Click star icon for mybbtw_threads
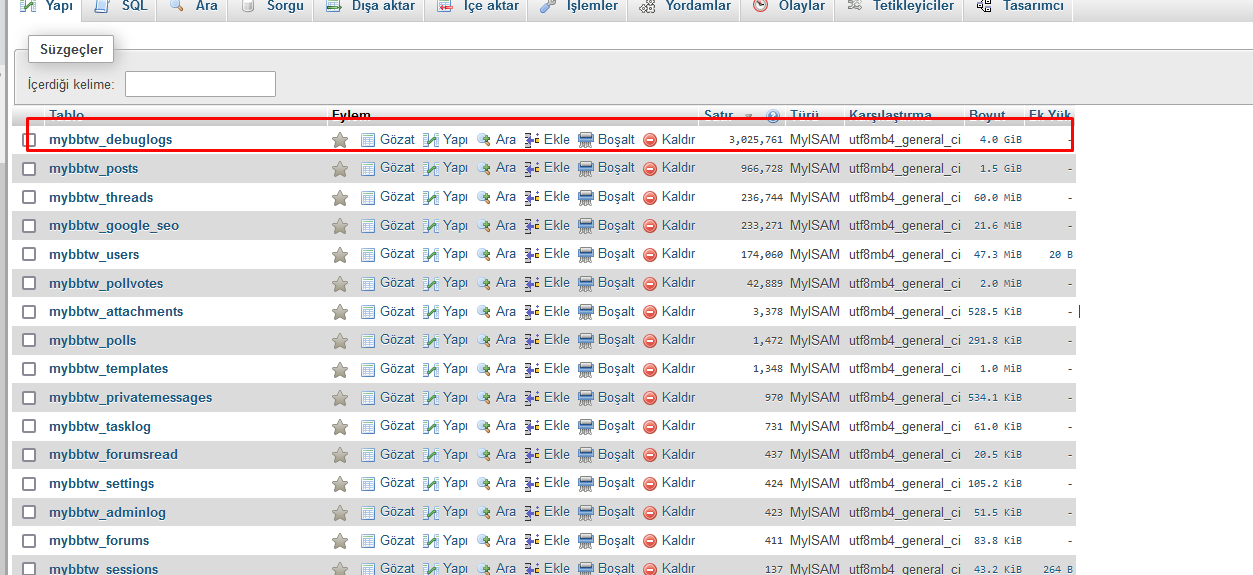This screenshot has width=1253, height=575. pyautogui.click(x=340, y=197)
